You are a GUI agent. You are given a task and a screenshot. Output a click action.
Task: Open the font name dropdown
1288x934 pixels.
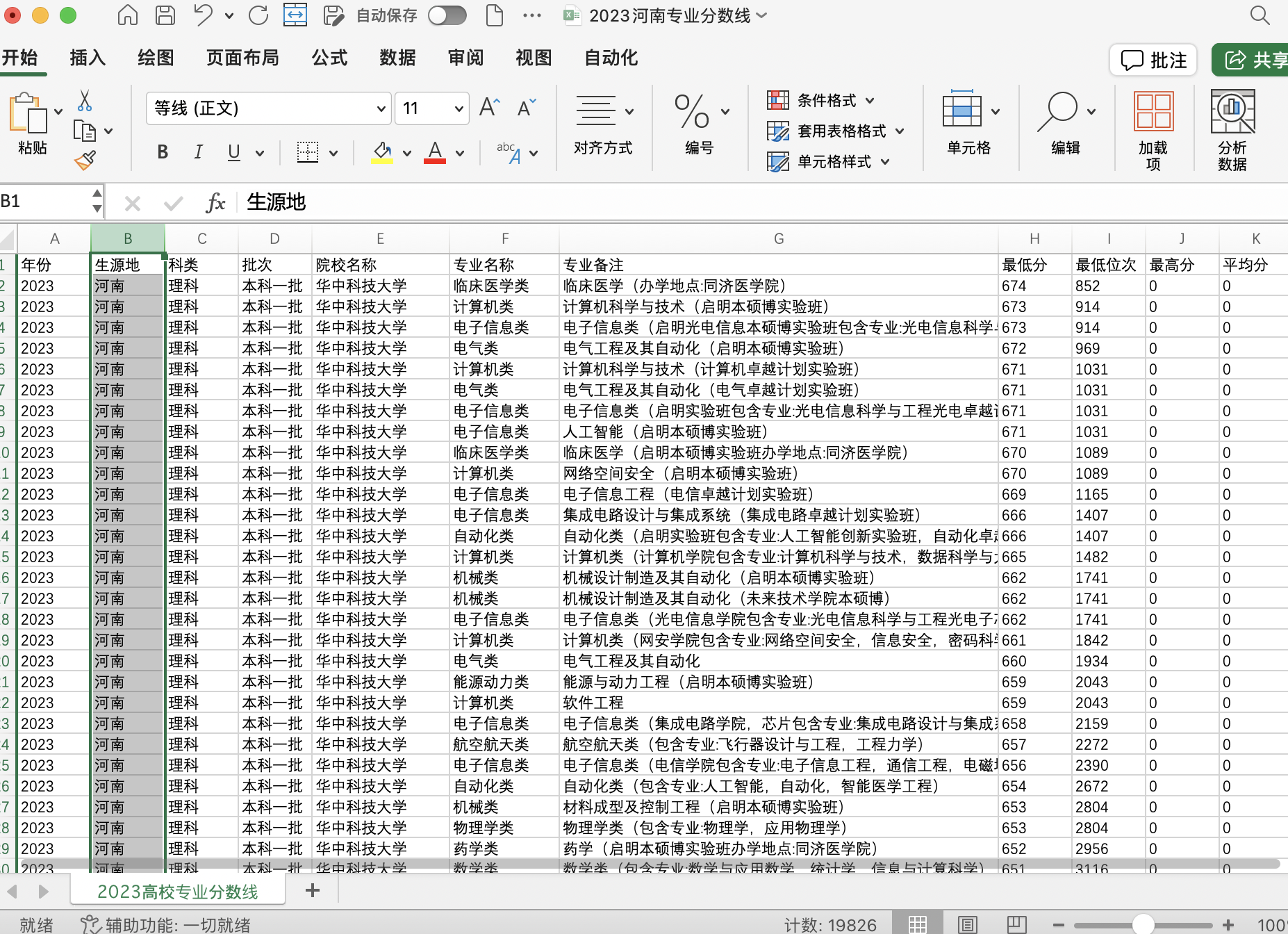pyautogui.click(x=381, y=108)
